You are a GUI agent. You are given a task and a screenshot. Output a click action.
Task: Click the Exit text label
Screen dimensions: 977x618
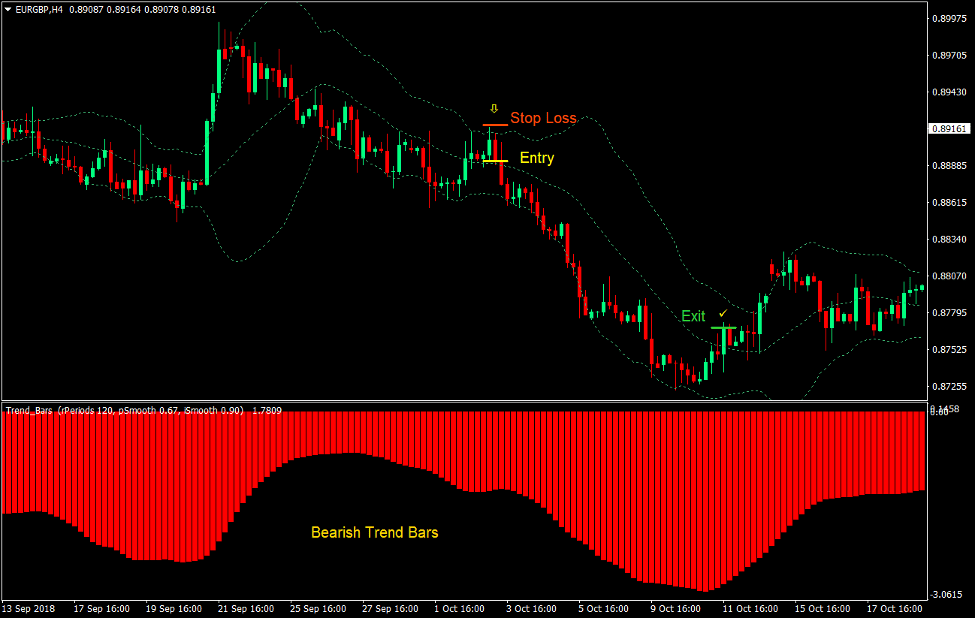tap(694, 316)
